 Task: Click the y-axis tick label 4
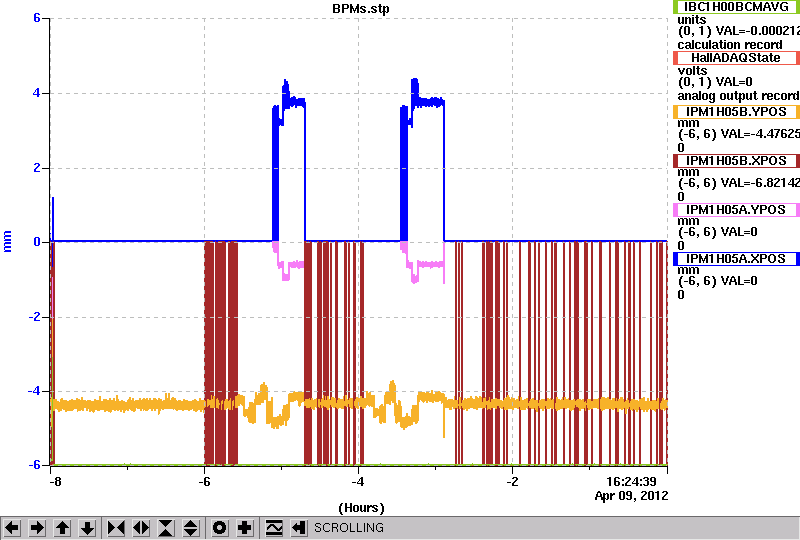point(37,93)
